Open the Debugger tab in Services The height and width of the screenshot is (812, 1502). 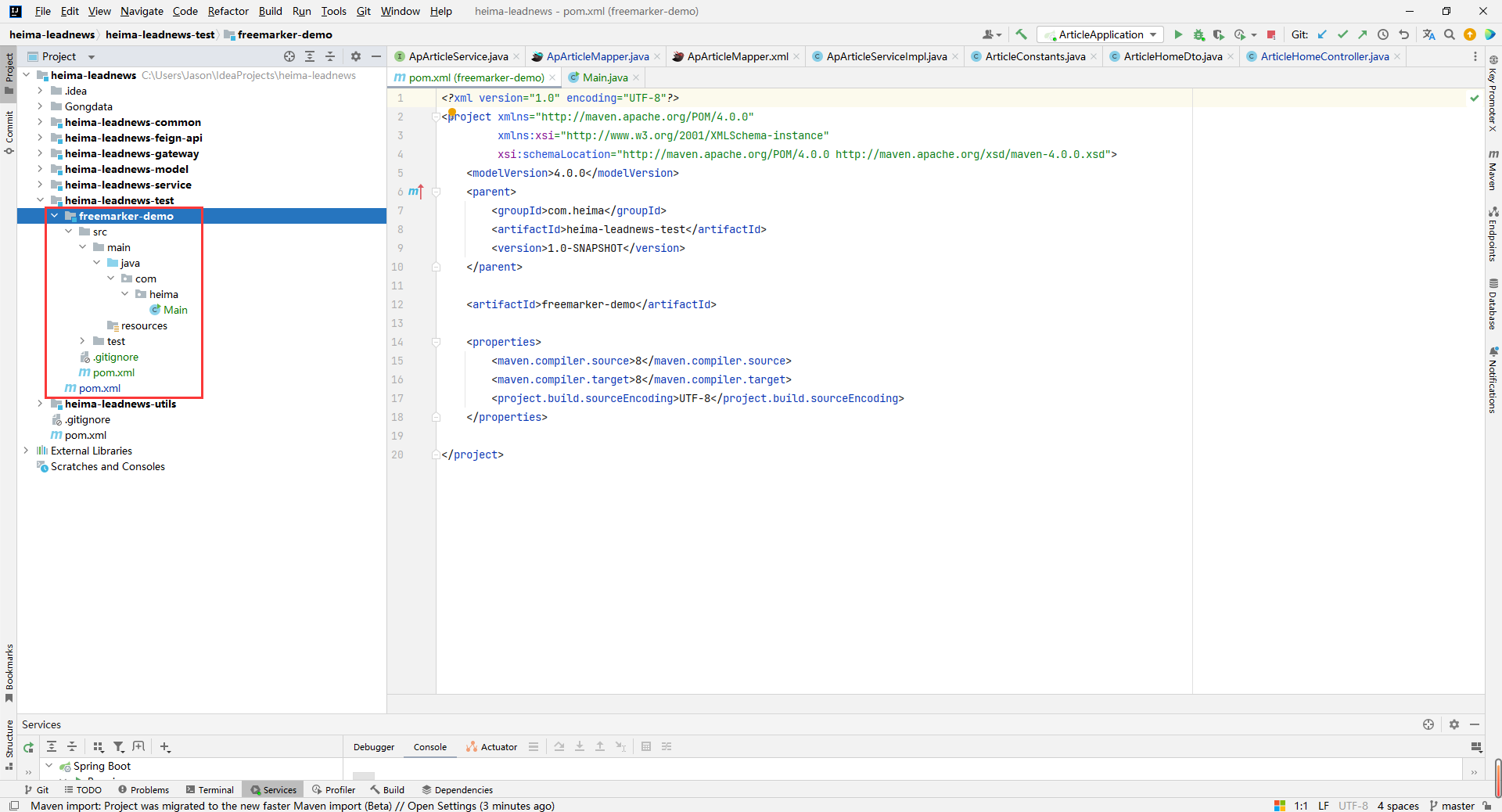374,747
